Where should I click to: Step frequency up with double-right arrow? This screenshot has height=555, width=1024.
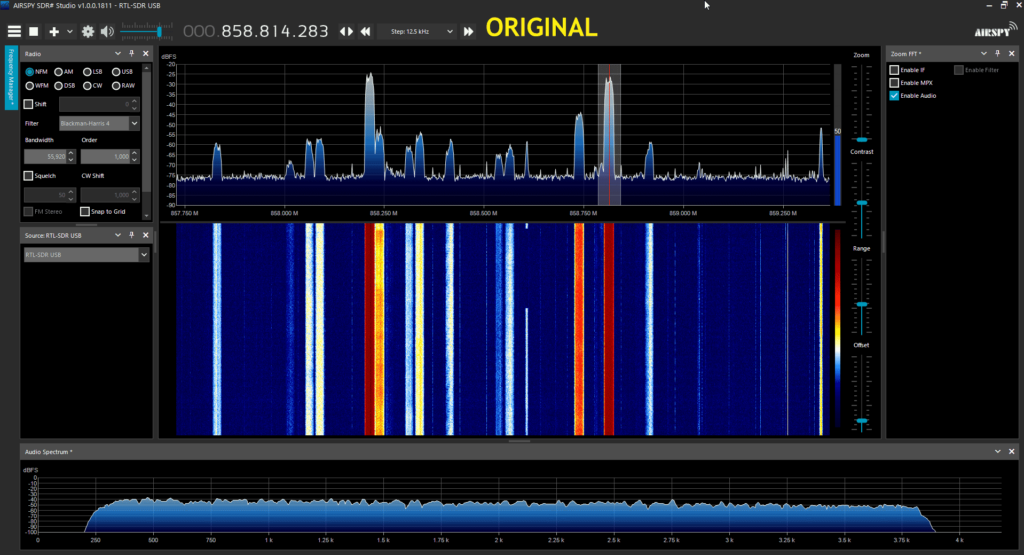pyautogui.click(x=468, y=31)
